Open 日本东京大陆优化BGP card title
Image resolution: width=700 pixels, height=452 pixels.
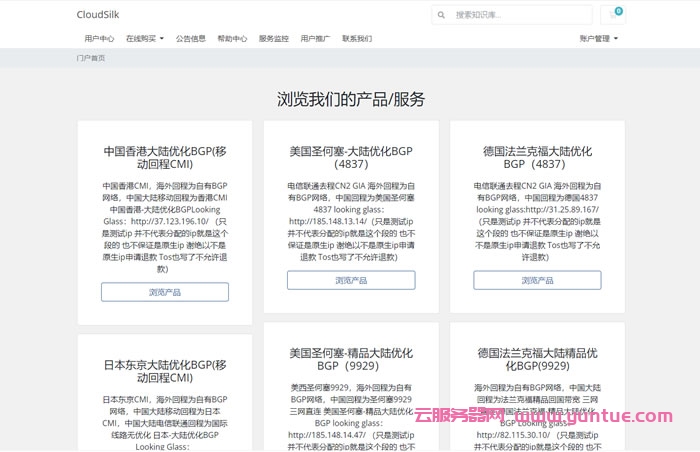(165, 372)
